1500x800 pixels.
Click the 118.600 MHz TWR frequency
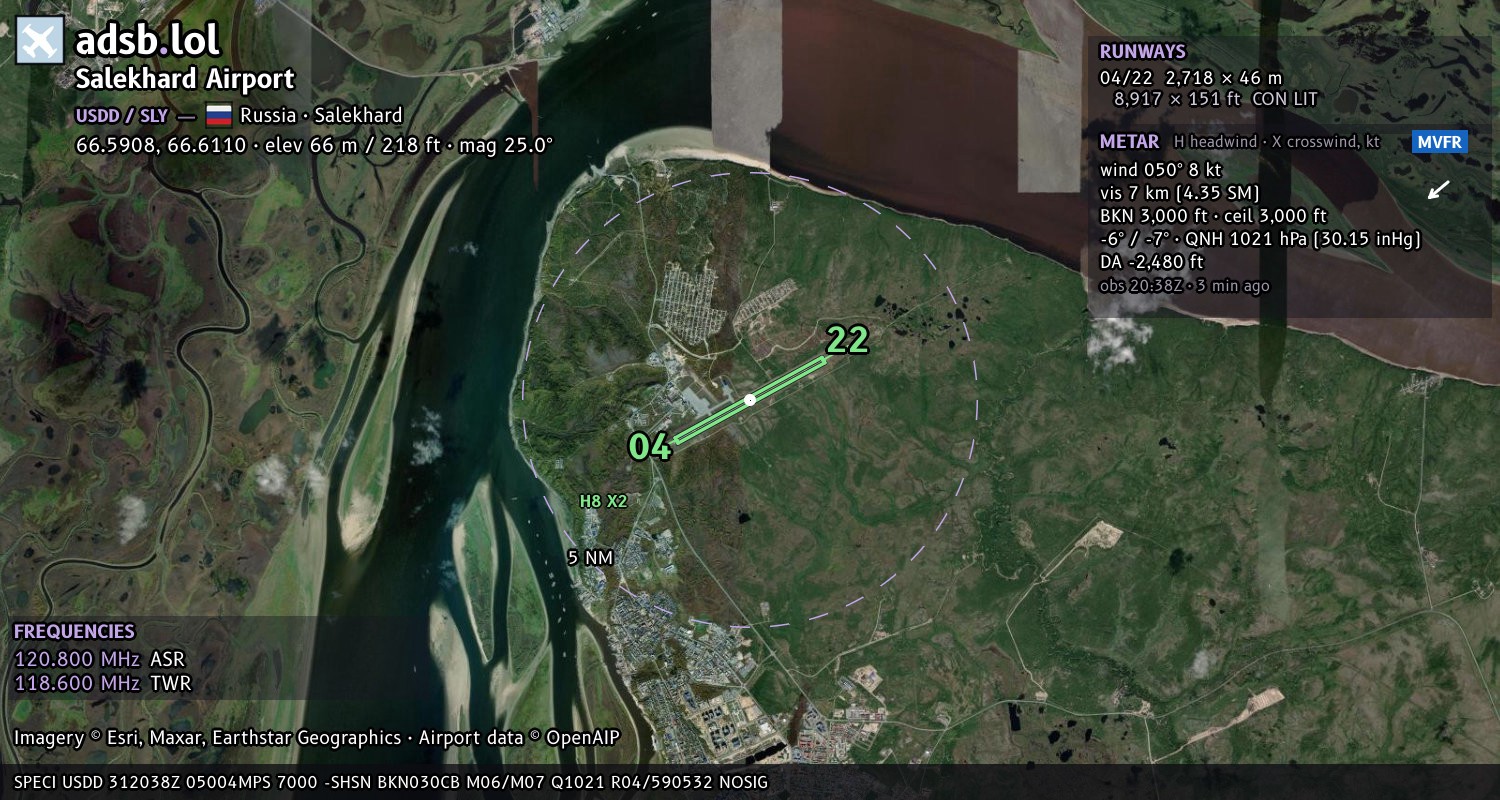click(x=103, y=684)
